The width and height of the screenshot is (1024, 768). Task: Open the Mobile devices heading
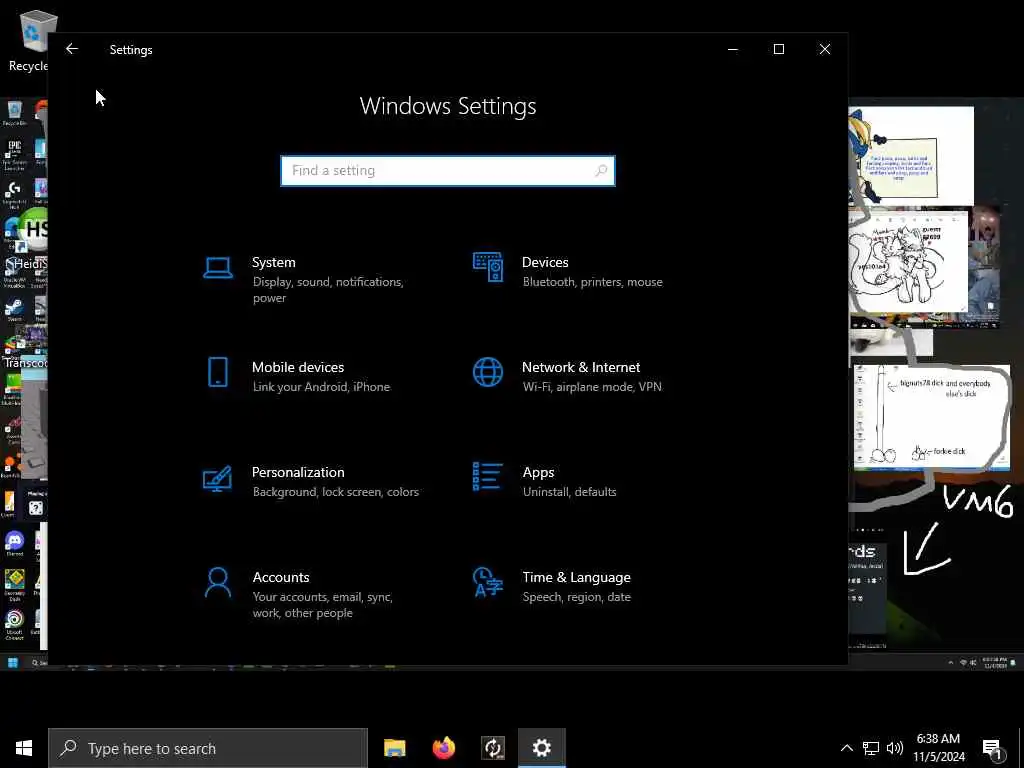(x=298, y=367)
